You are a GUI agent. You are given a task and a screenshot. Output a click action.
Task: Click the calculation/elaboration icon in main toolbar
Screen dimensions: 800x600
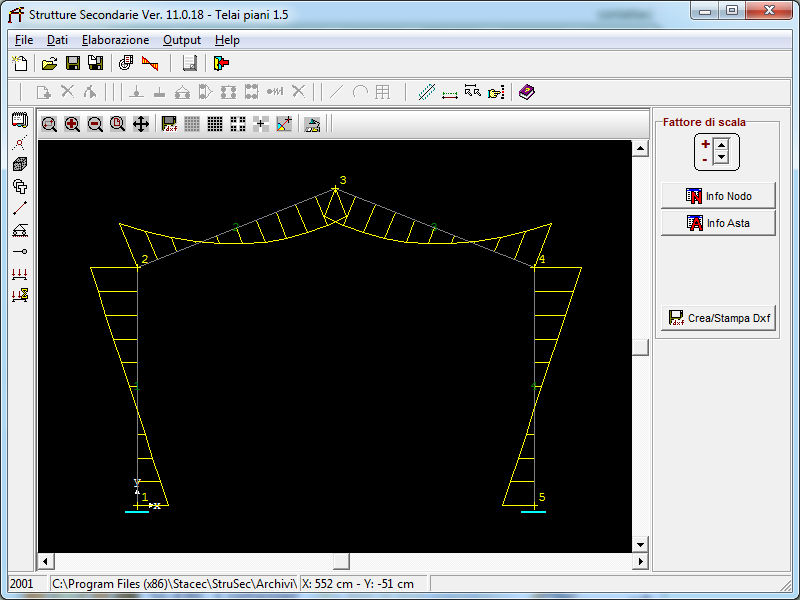[x=126, y=63]
